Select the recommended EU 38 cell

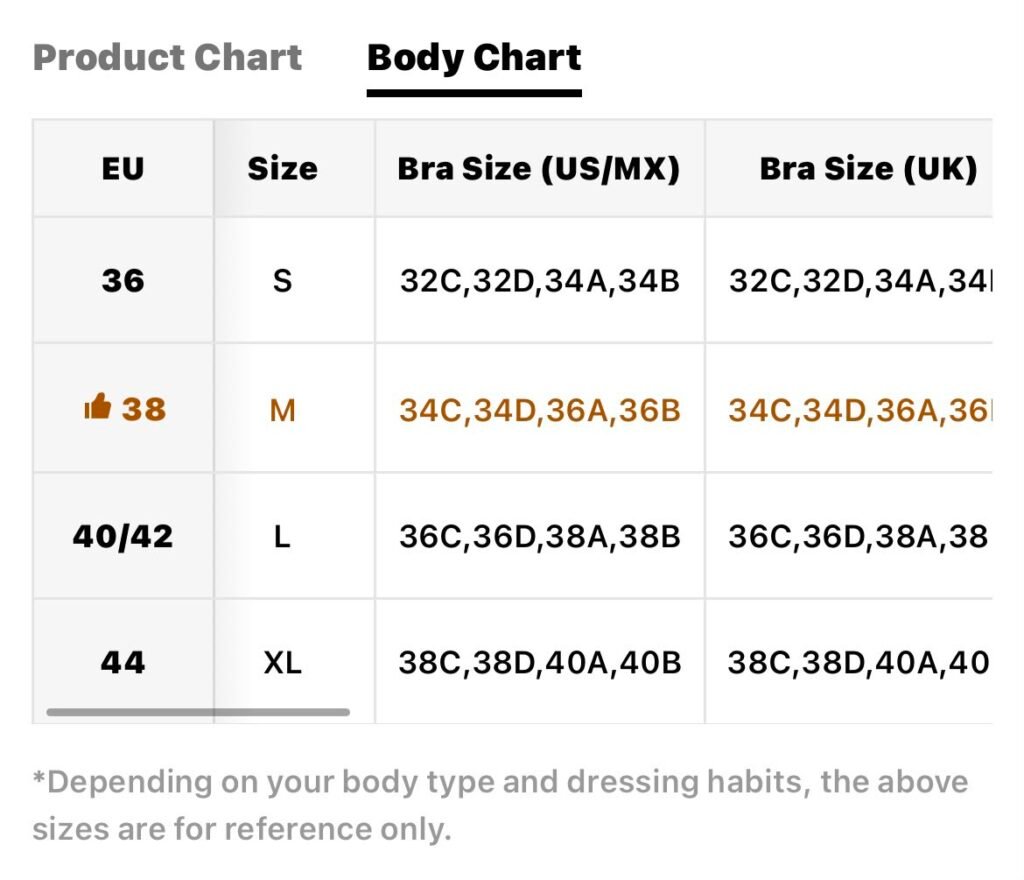(123, 409)
